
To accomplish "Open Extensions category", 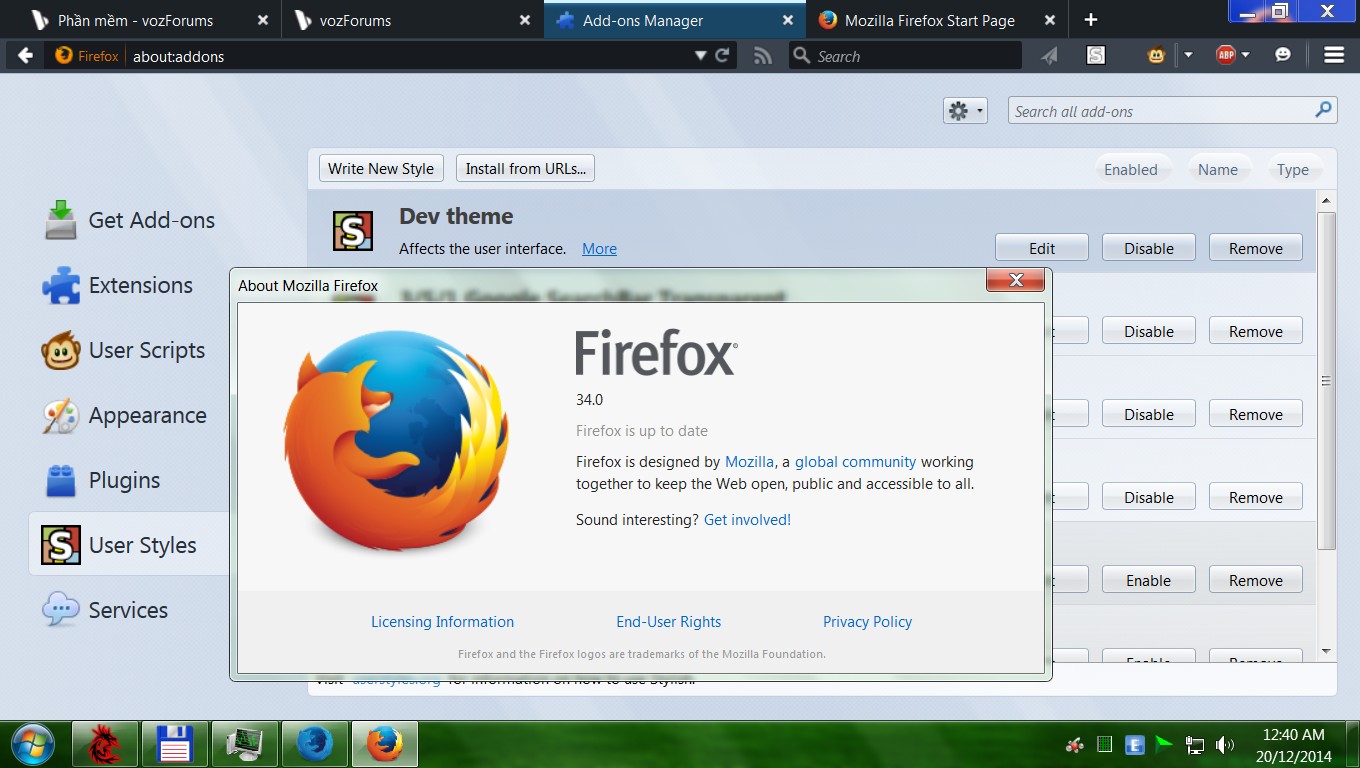I will coord(130,285).
